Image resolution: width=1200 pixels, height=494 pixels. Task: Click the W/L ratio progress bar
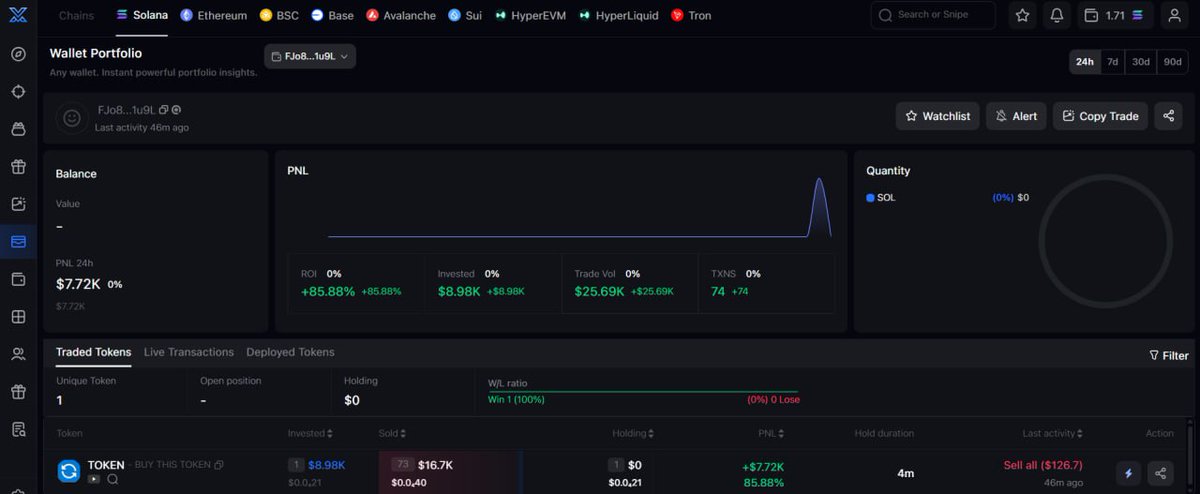click(x=643, y=391)
